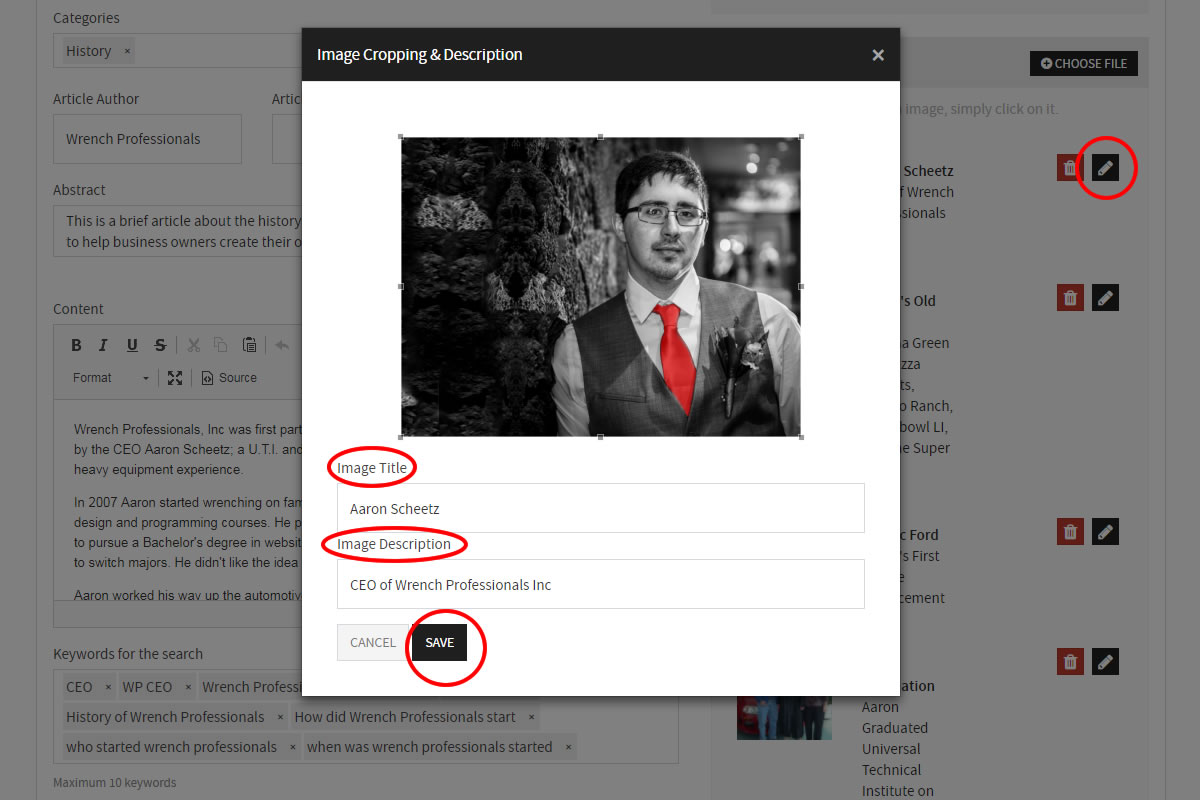Delete the Graduation image with trash icon
This screenshot has width=1200, height=800.
(x=1070, y=661)
